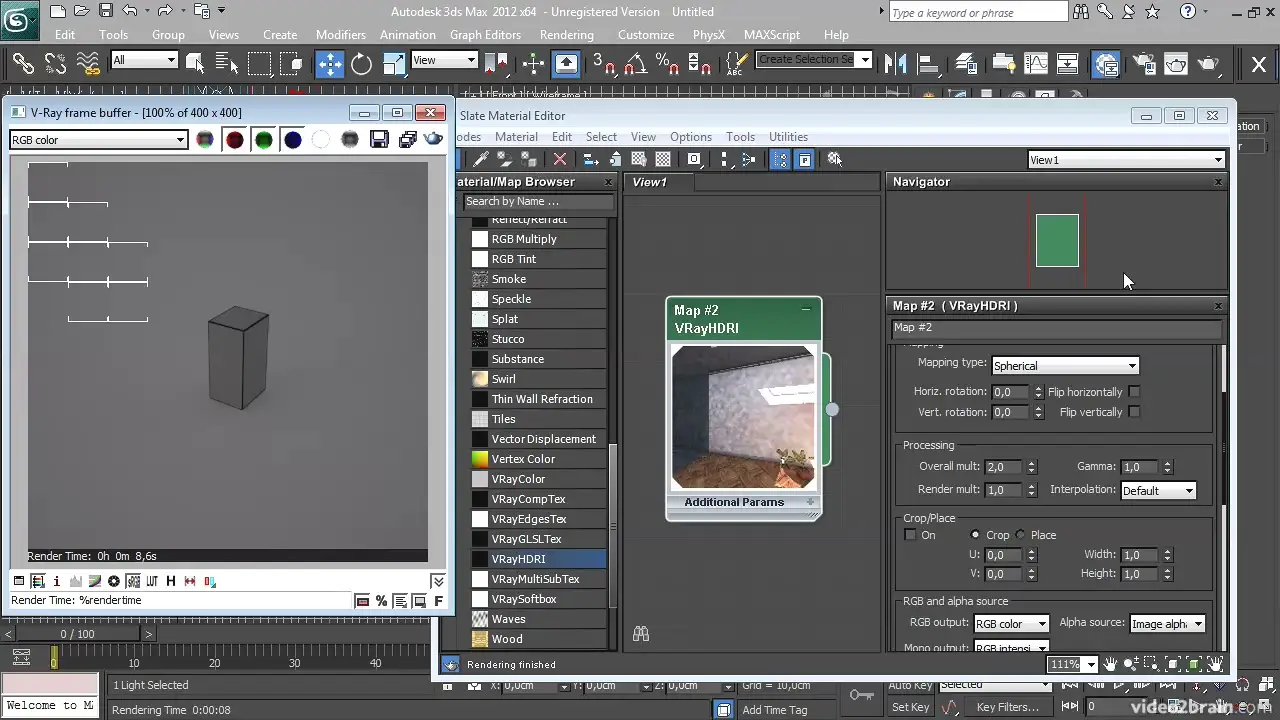Enable Flip horizontally checkbox
Image resolution: width=1280 pixels, height=720 pixels.
(x=1134, y=392)
